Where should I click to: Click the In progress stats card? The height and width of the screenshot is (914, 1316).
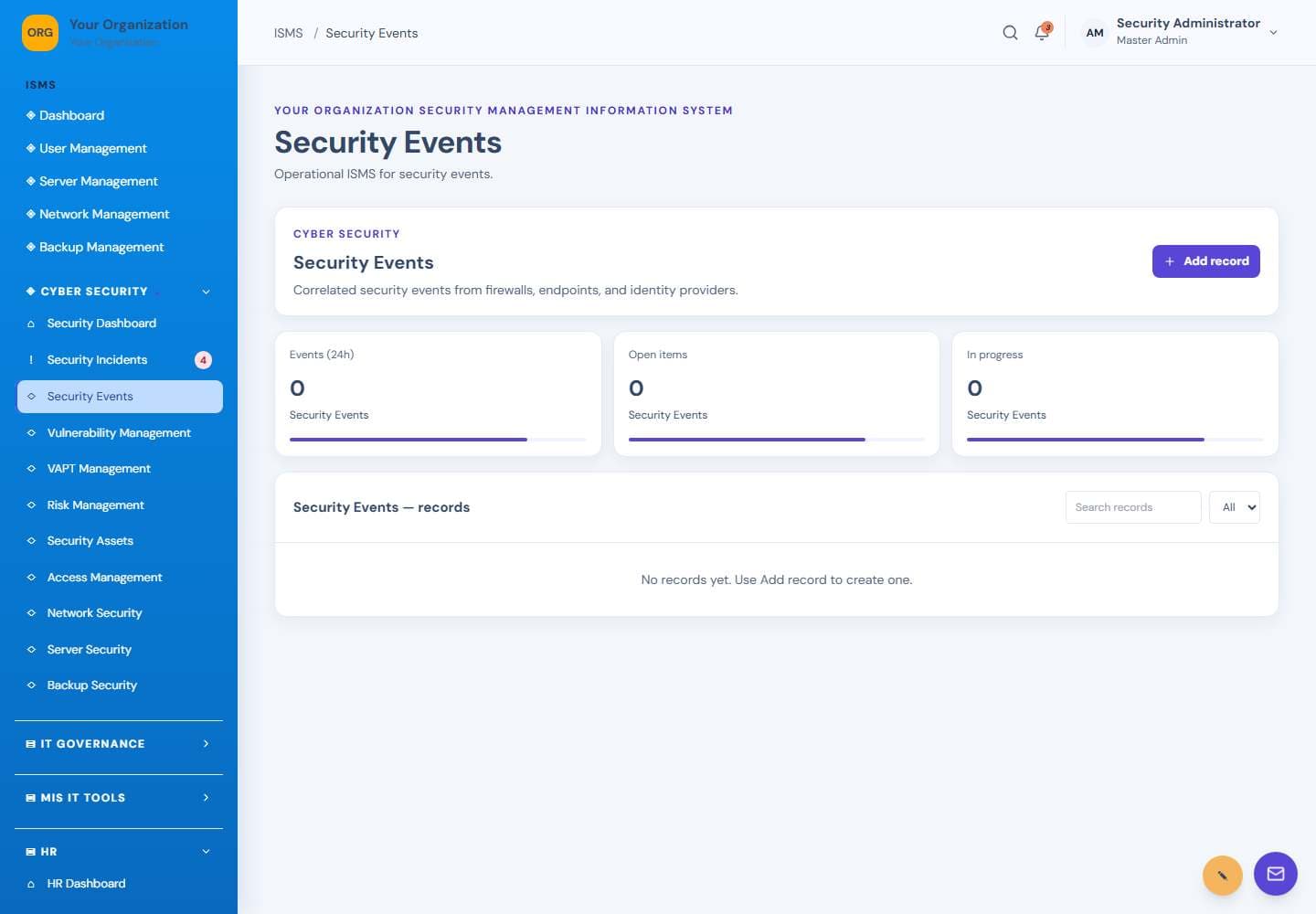tap(1115, 394)
